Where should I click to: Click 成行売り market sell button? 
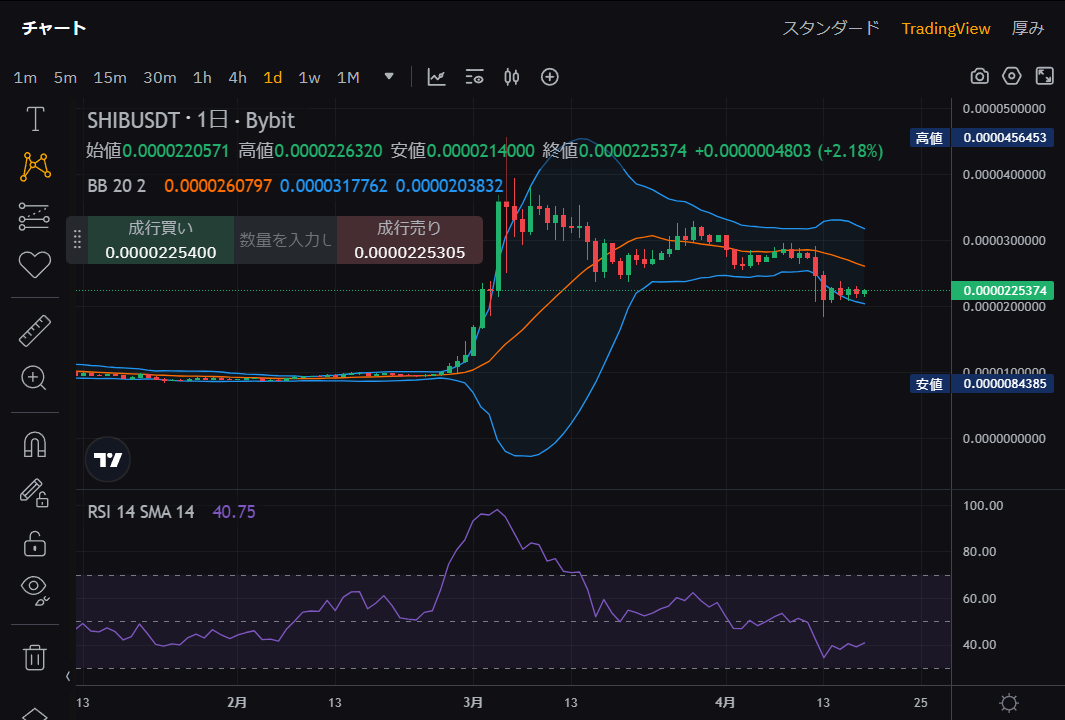point(410,240)
